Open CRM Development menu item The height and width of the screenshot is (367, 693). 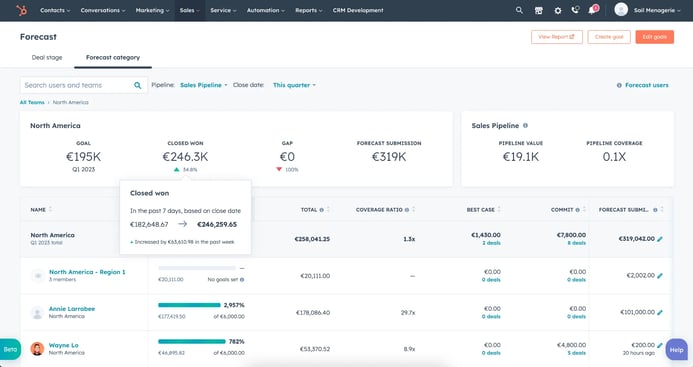pos(358,10)
